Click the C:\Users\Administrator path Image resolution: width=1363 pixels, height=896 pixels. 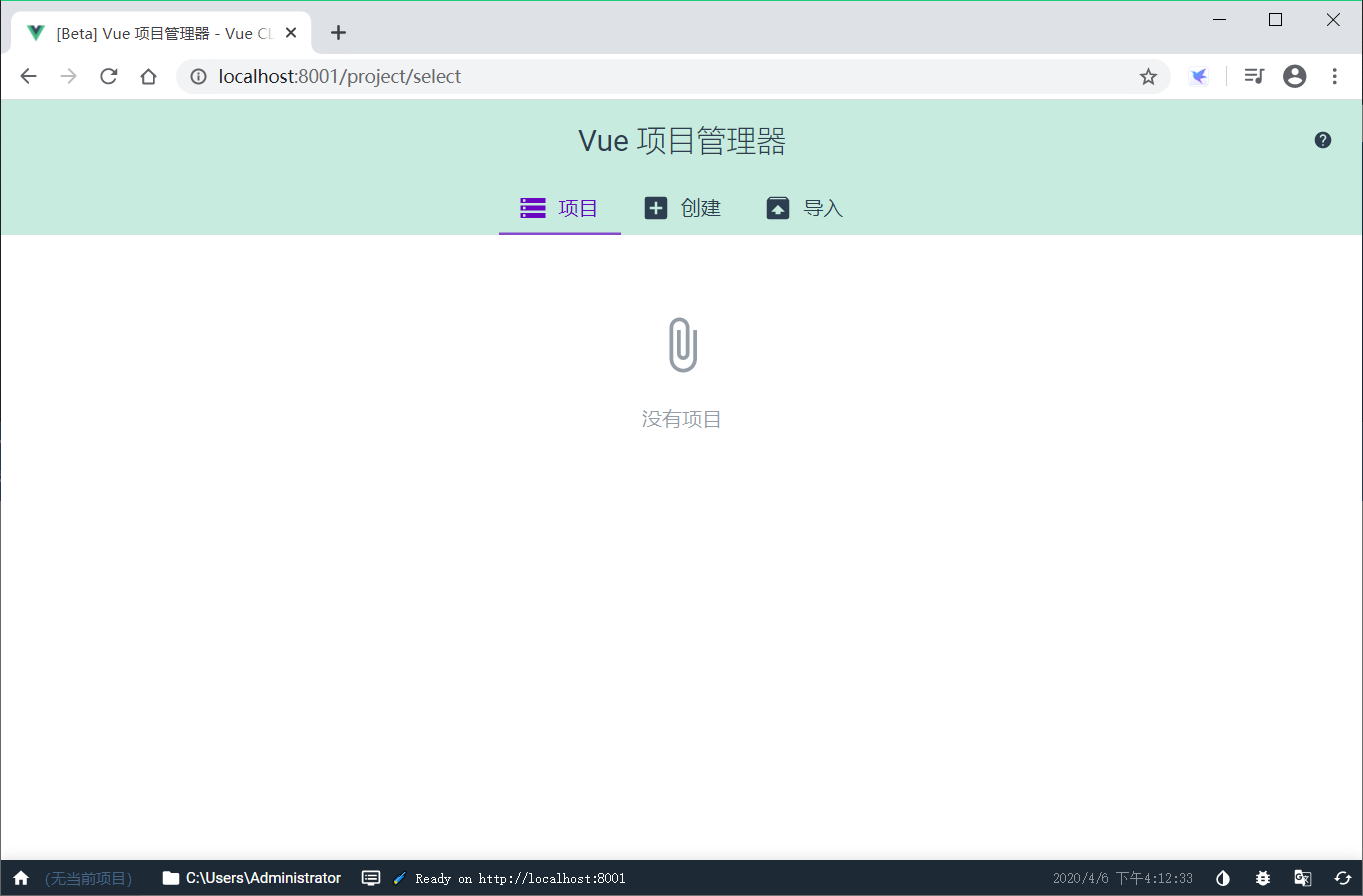pyautogui.click(x=263, y=878)
